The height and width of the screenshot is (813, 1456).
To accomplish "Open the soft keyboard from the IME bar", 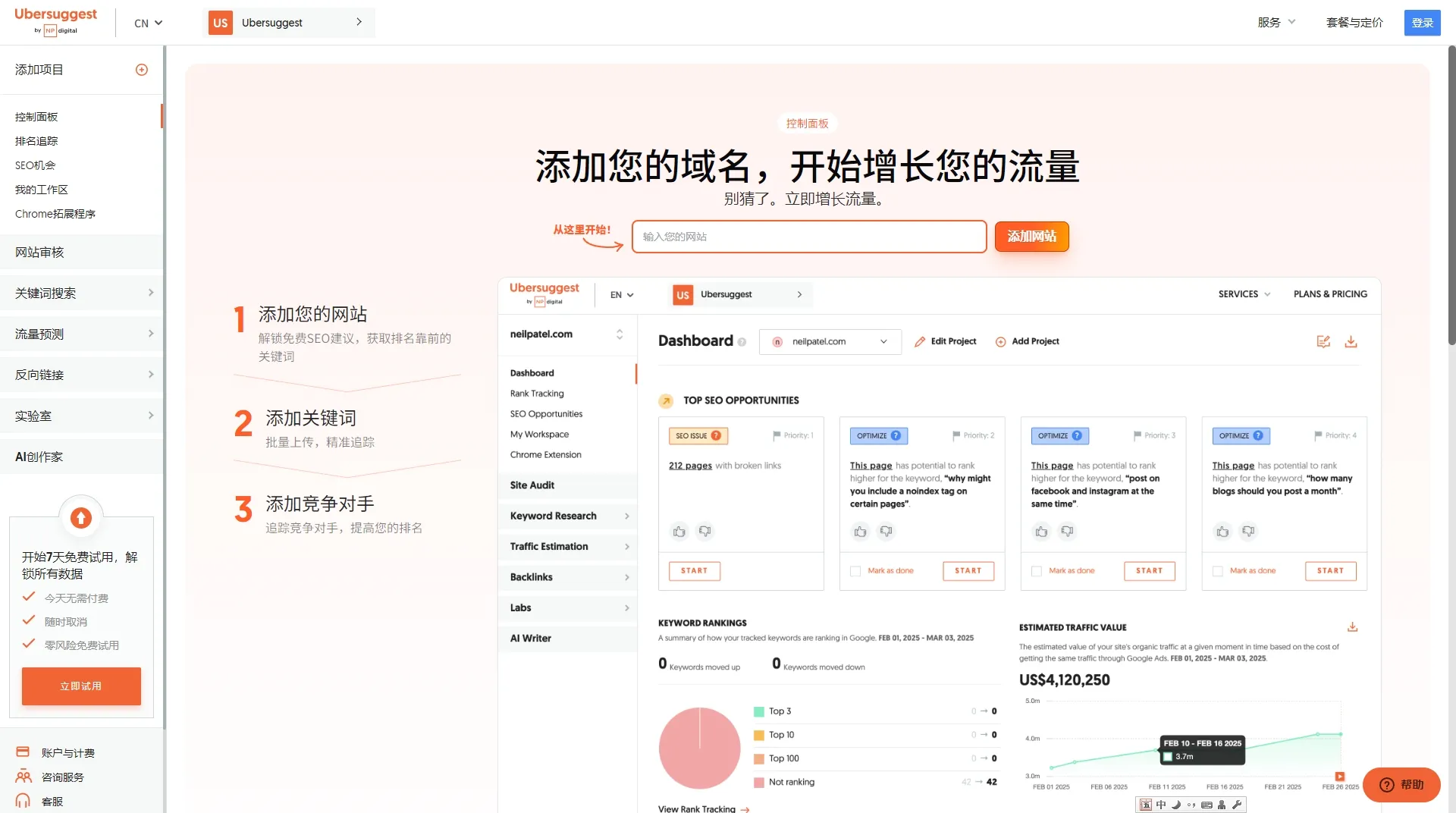I will click(1207, 805).
